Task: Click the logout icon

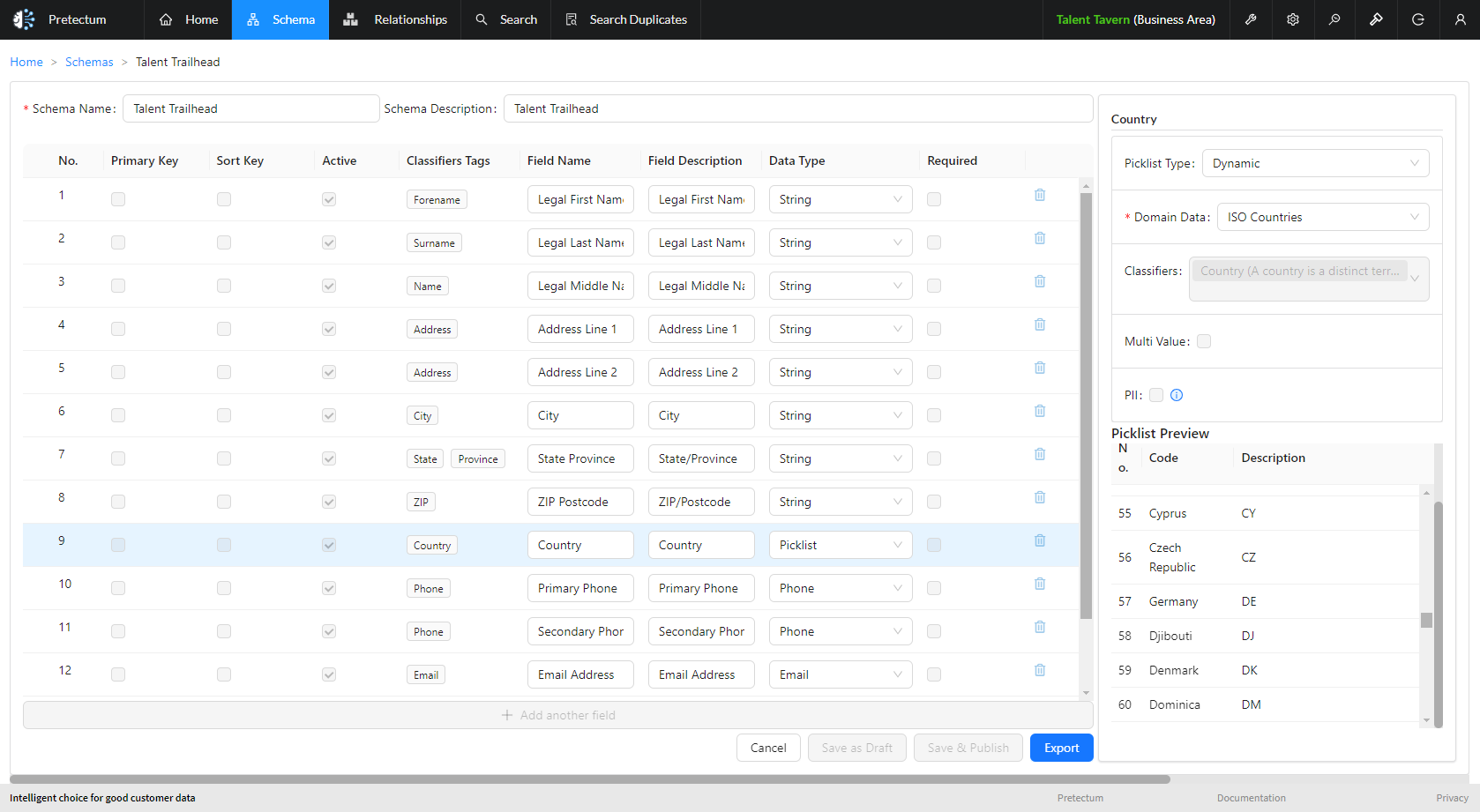Action: (1418, 19)
